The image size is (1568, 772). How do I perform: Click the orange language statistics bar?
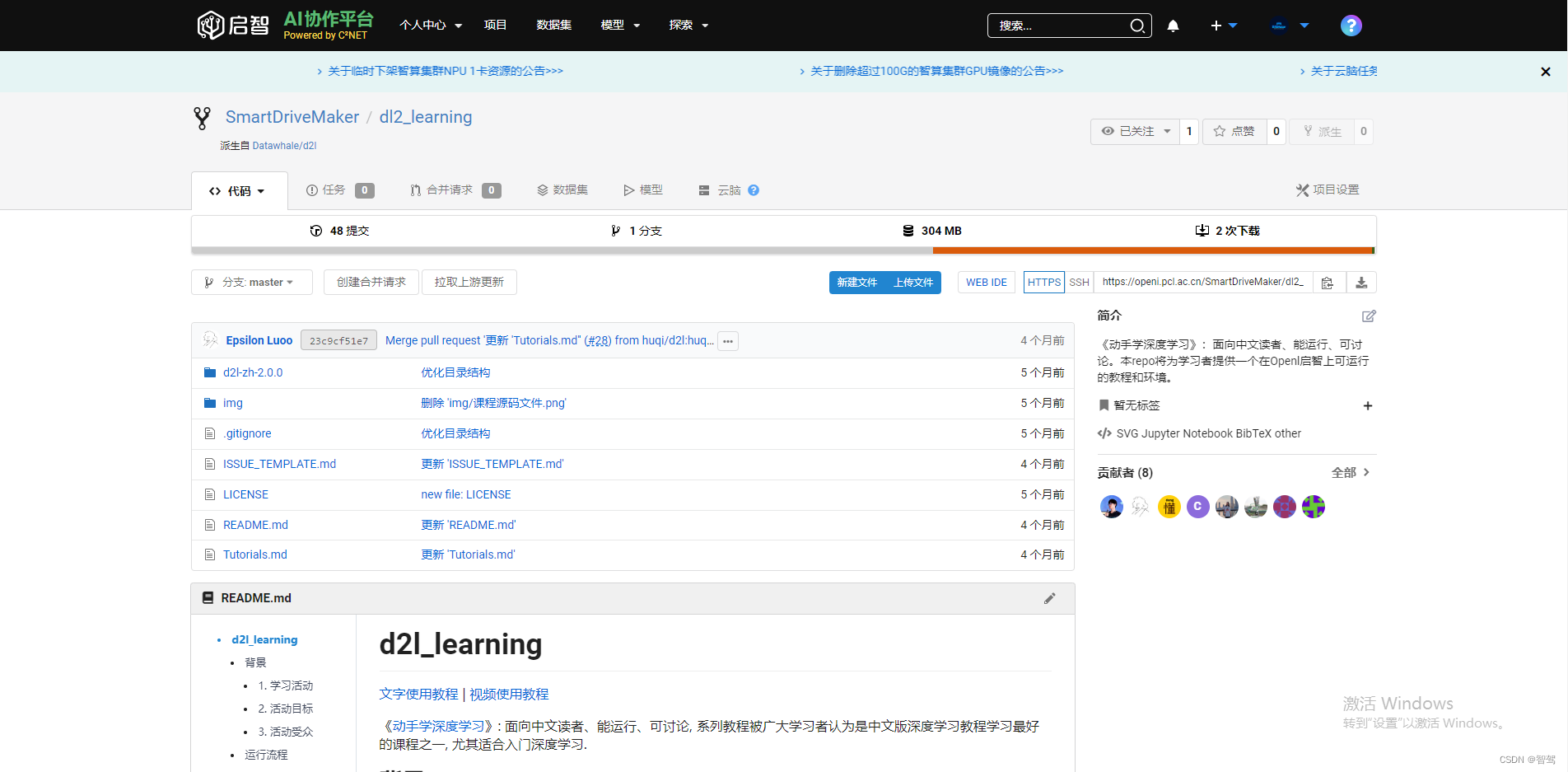(1152, 250)
